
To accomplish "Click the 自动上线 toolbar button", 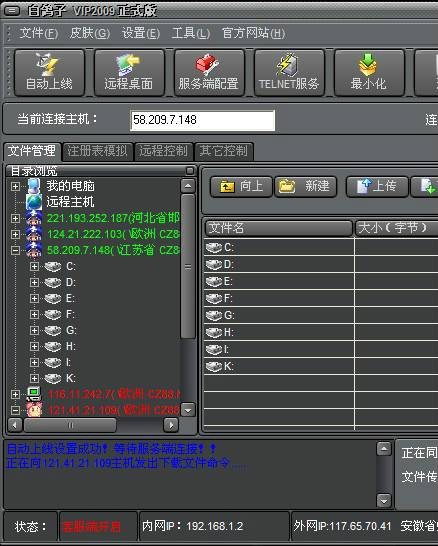I will (49, 73).
